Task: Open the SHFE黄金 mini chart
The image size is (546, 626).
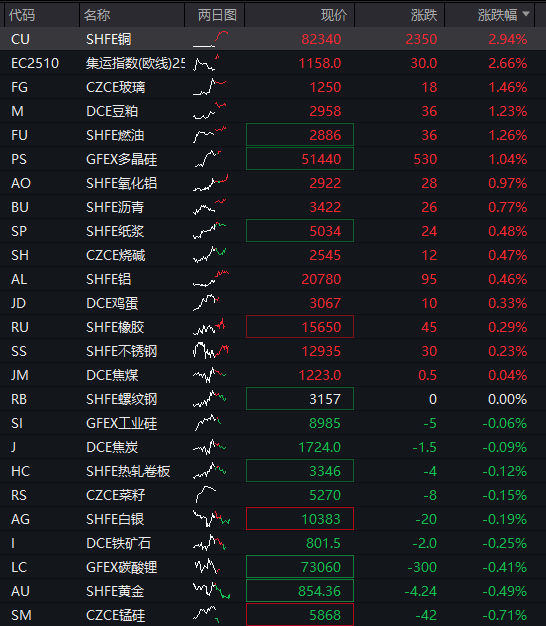Action: [212, 590]
